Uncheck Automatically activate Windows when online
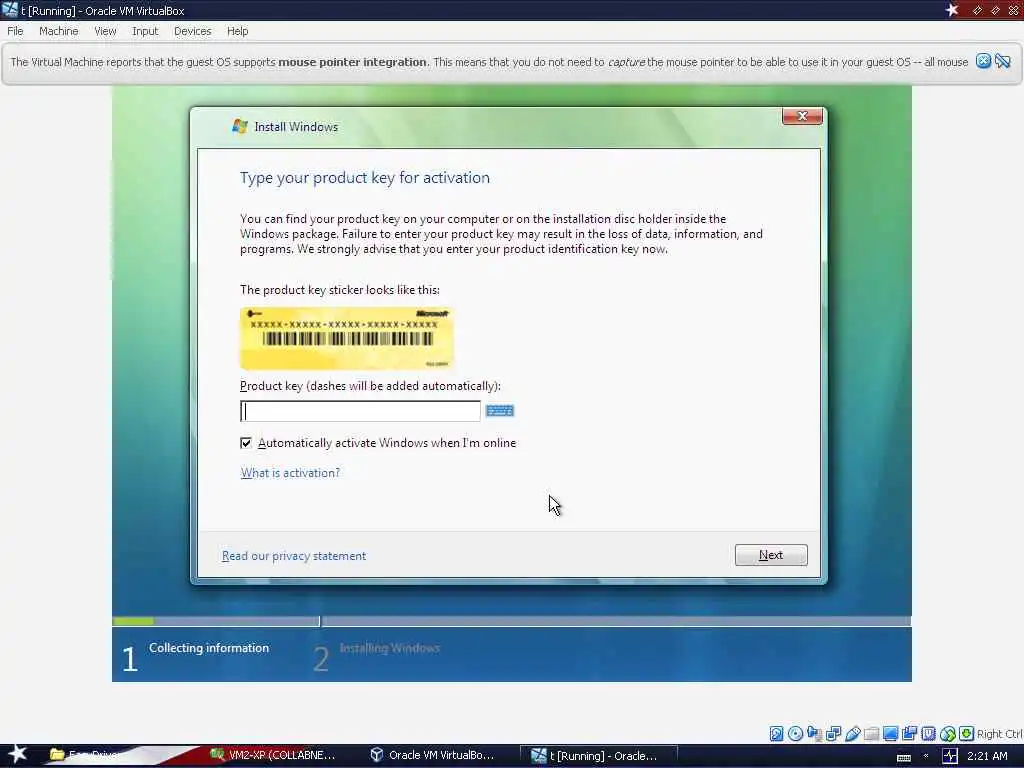Image resolution: width=1024 pixels, height=768 pixels. click(x=246, y=443)
